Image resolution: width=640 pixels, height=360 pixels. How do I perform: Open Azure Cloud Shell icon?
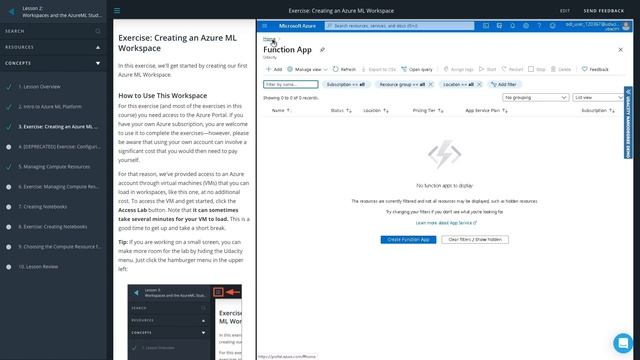pos(486,26)
